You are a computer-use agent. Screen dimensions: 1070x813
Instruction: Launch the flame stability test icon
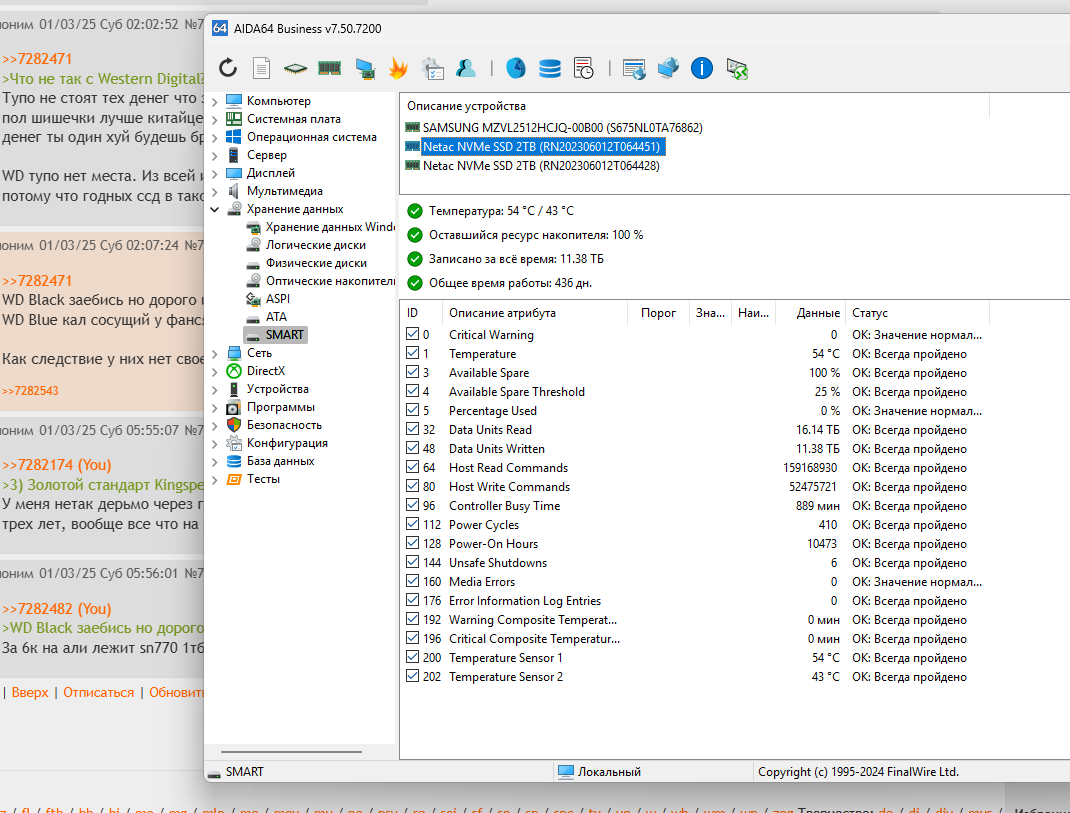399,68
